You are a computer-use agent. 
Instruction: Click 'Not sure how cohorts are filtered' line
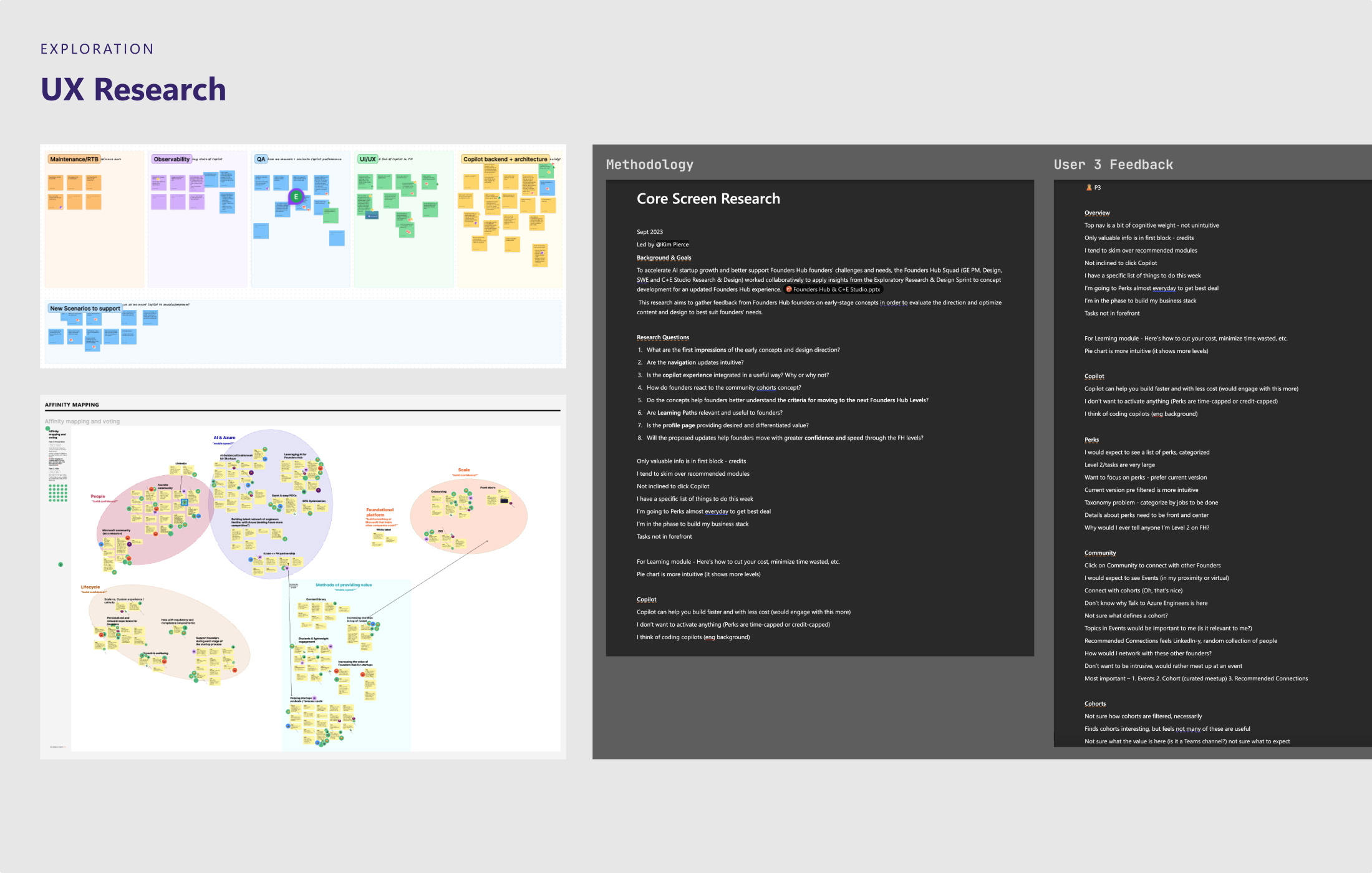[1143, 716]
